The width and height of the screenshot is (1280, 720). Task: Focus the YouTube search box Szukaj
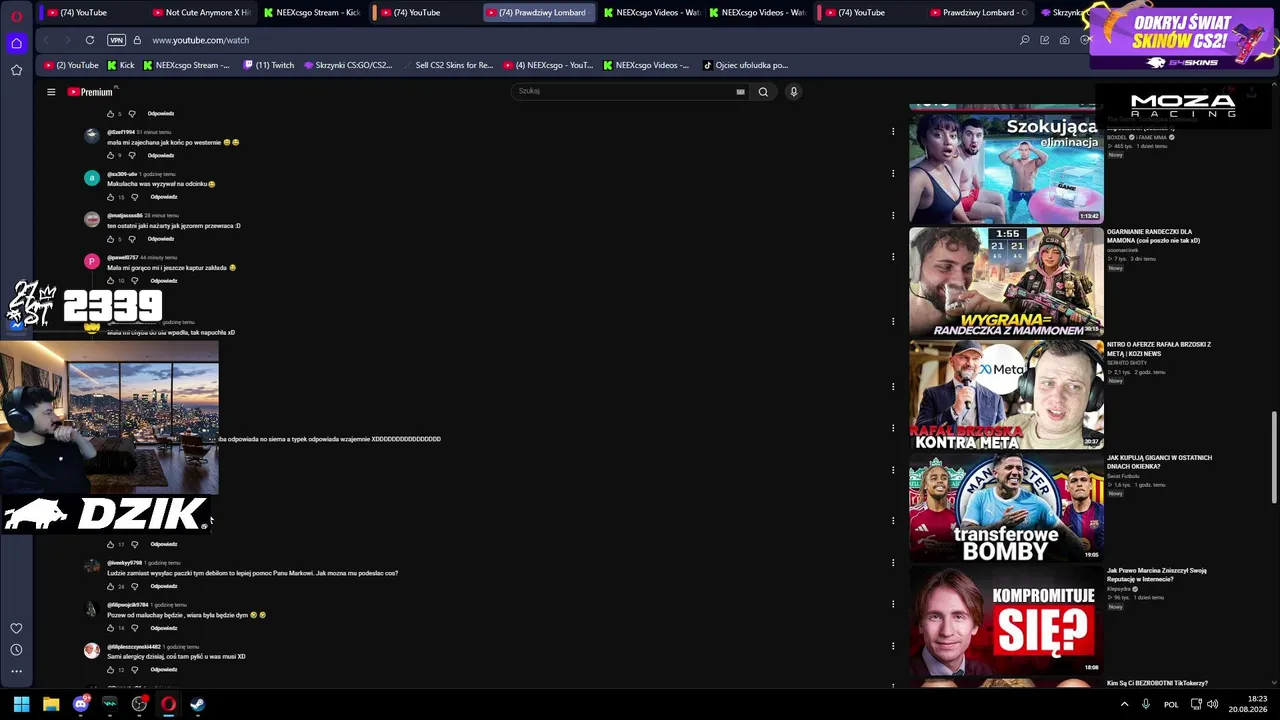point(625,91)
